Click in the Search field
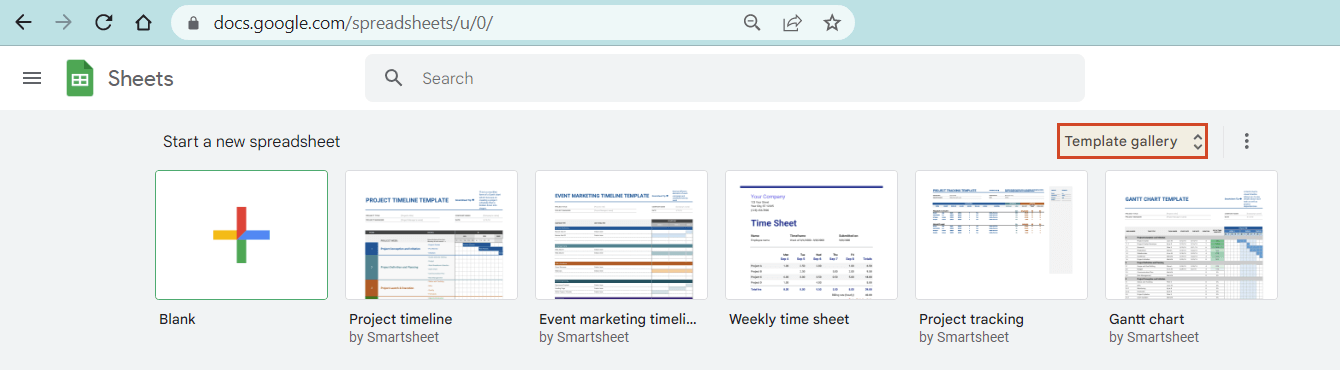Image resolution: width=1340 pixels, height=370 pixels. click(725, 78)
